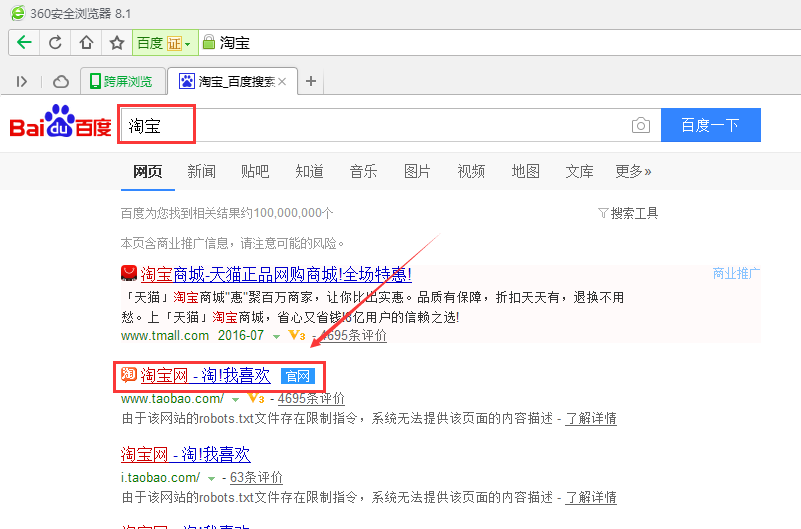Click the www.taobao.com/ URL text
Image resolution: width=801 pixels, height=529 pixels.
pos(172,398)
